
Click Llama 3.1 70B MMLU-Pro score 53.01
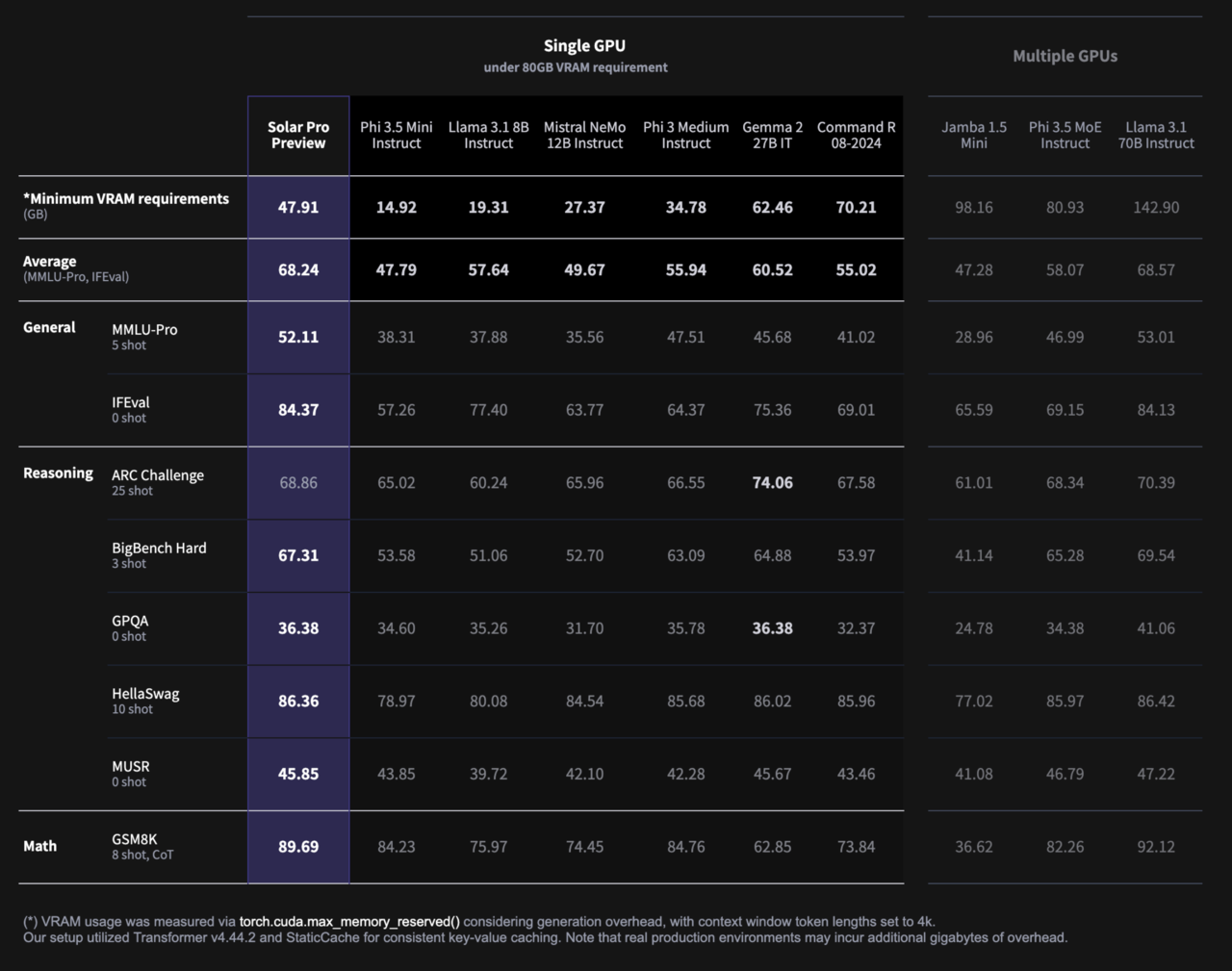point(1156,337)
